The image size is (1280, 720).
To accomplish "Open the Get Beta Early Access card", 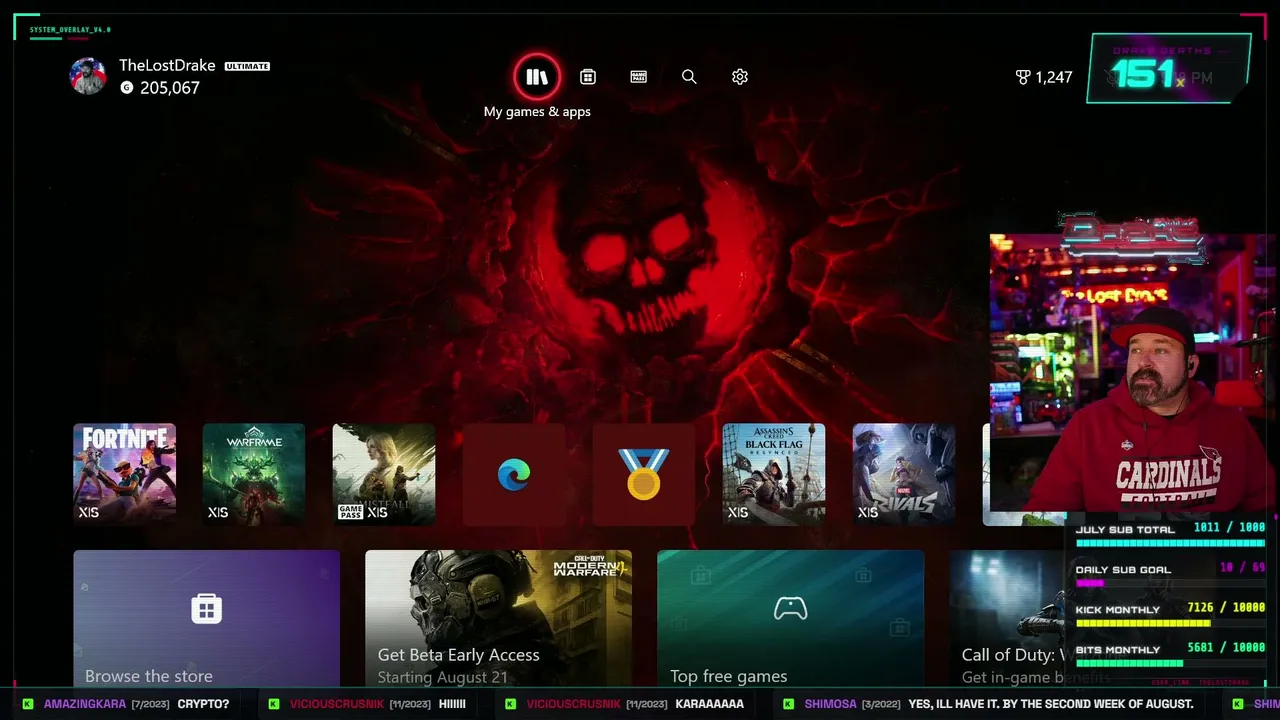I will click(498, 619).
